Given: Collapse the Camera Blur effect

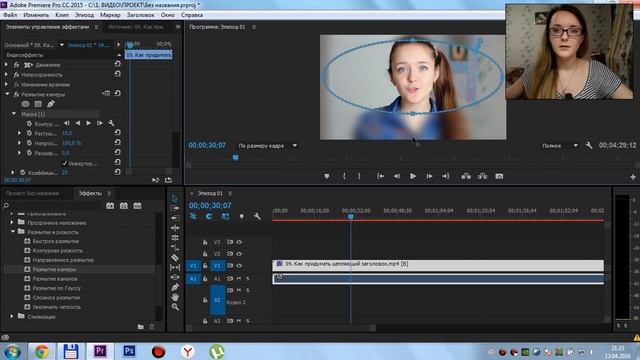Looking at the screenshot, I should coord(7,94).
